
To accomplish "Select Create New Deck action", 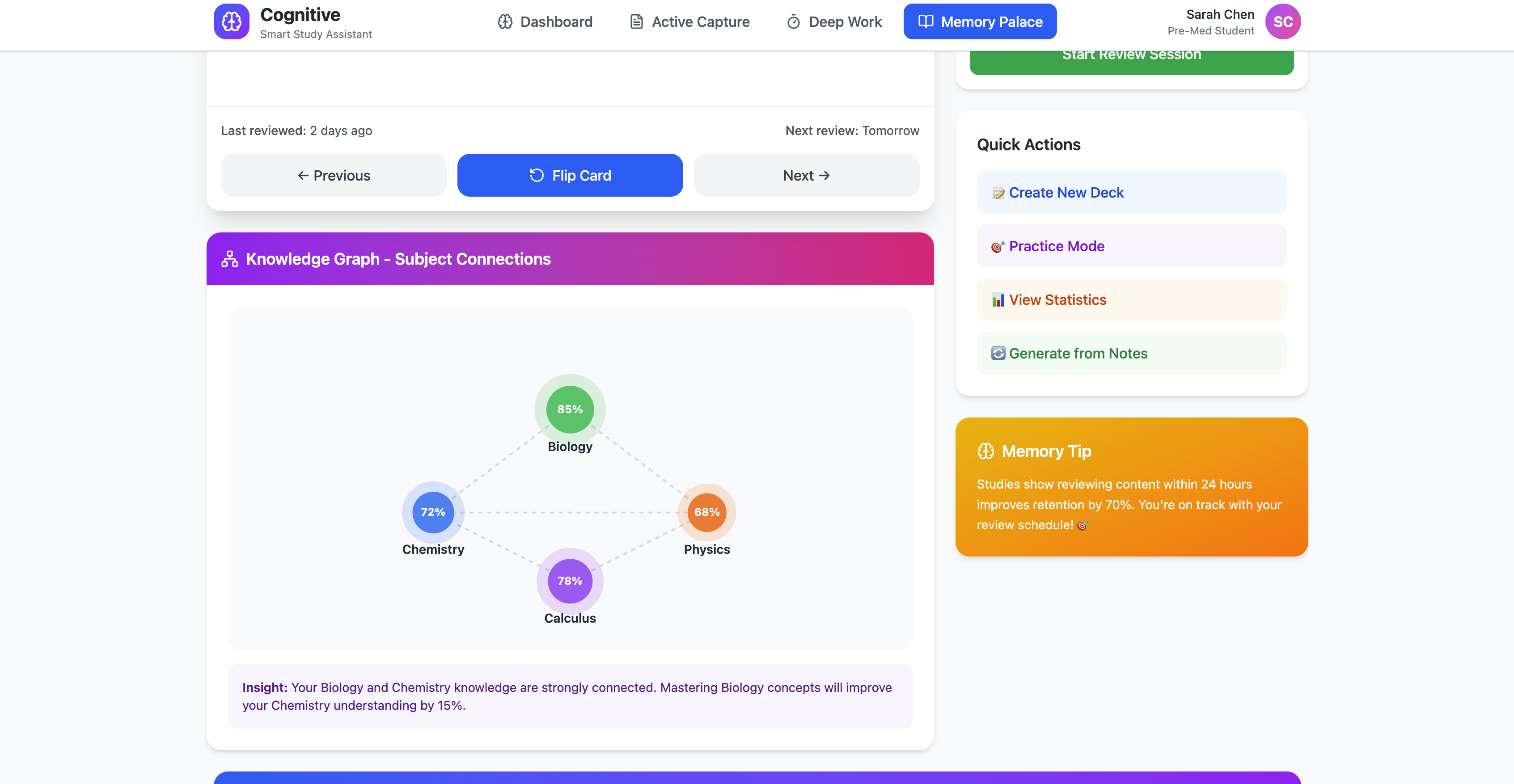I will (1131, 193).
